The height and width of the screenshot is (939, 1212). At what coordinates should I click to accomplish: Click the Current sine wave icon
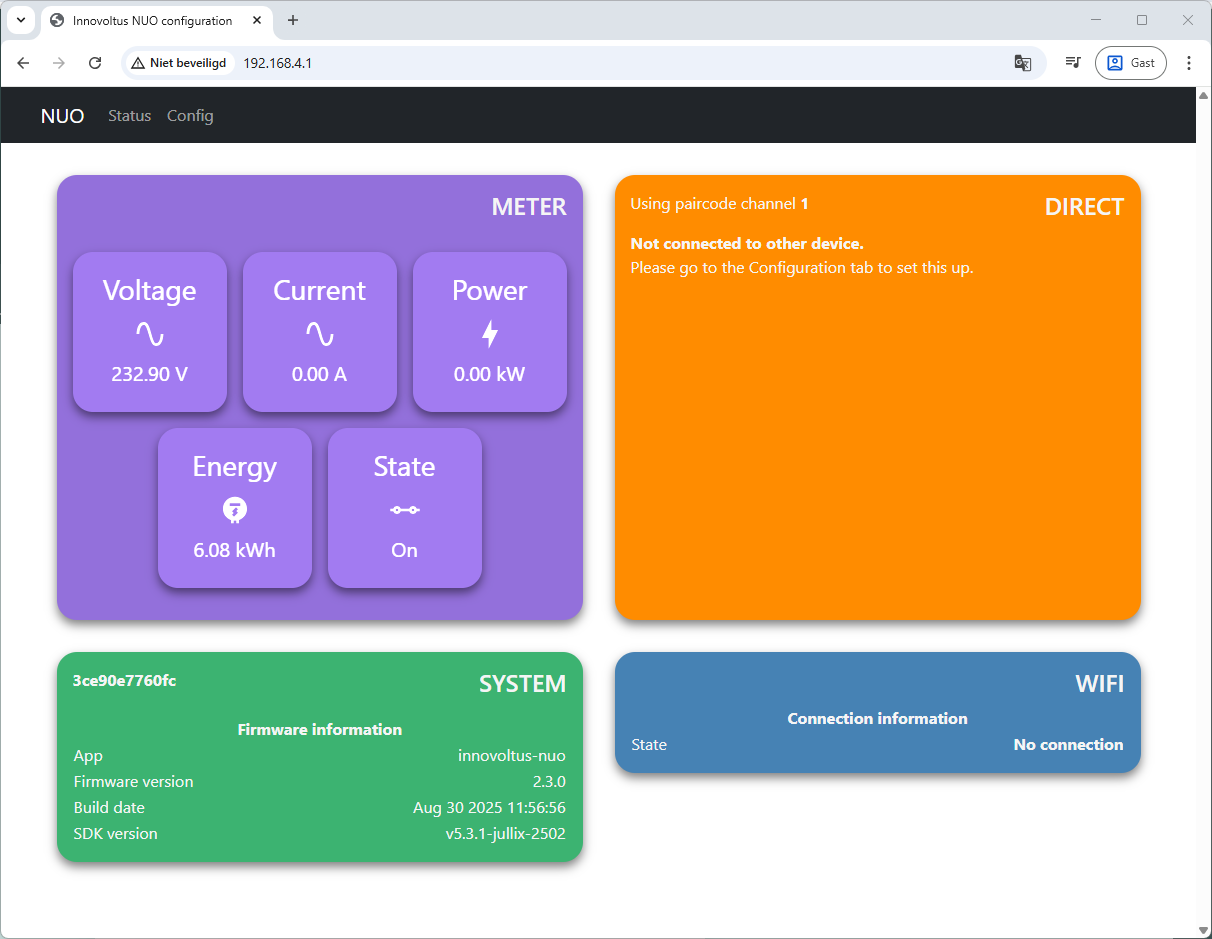tap(320, 334)
